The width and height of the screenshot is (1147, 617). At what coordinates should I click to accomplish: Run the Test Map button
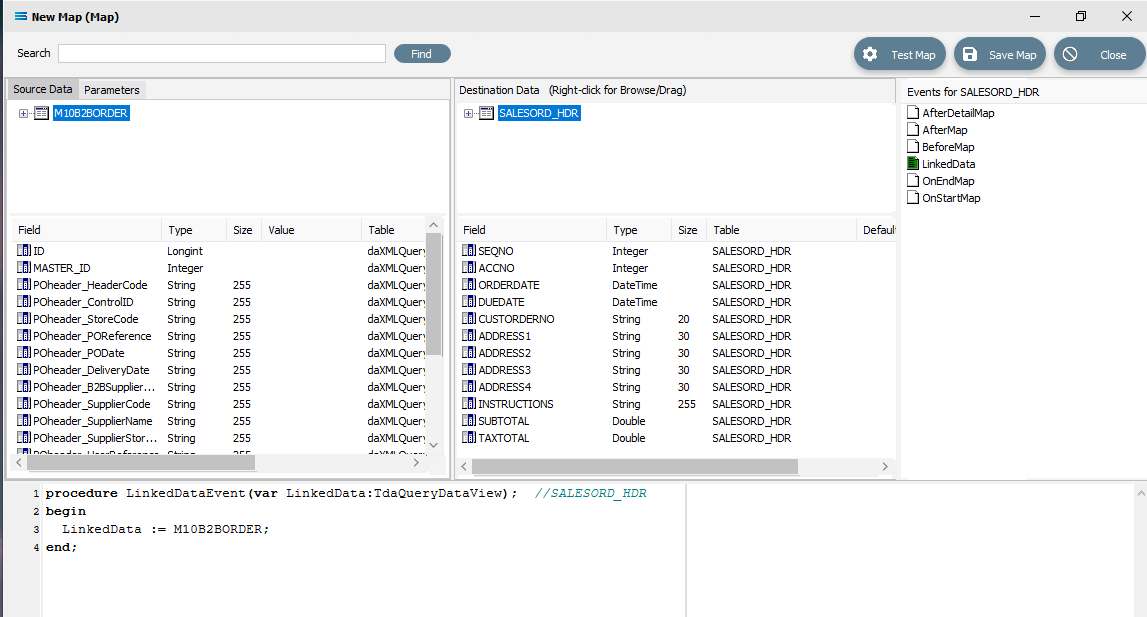point(900,54)
